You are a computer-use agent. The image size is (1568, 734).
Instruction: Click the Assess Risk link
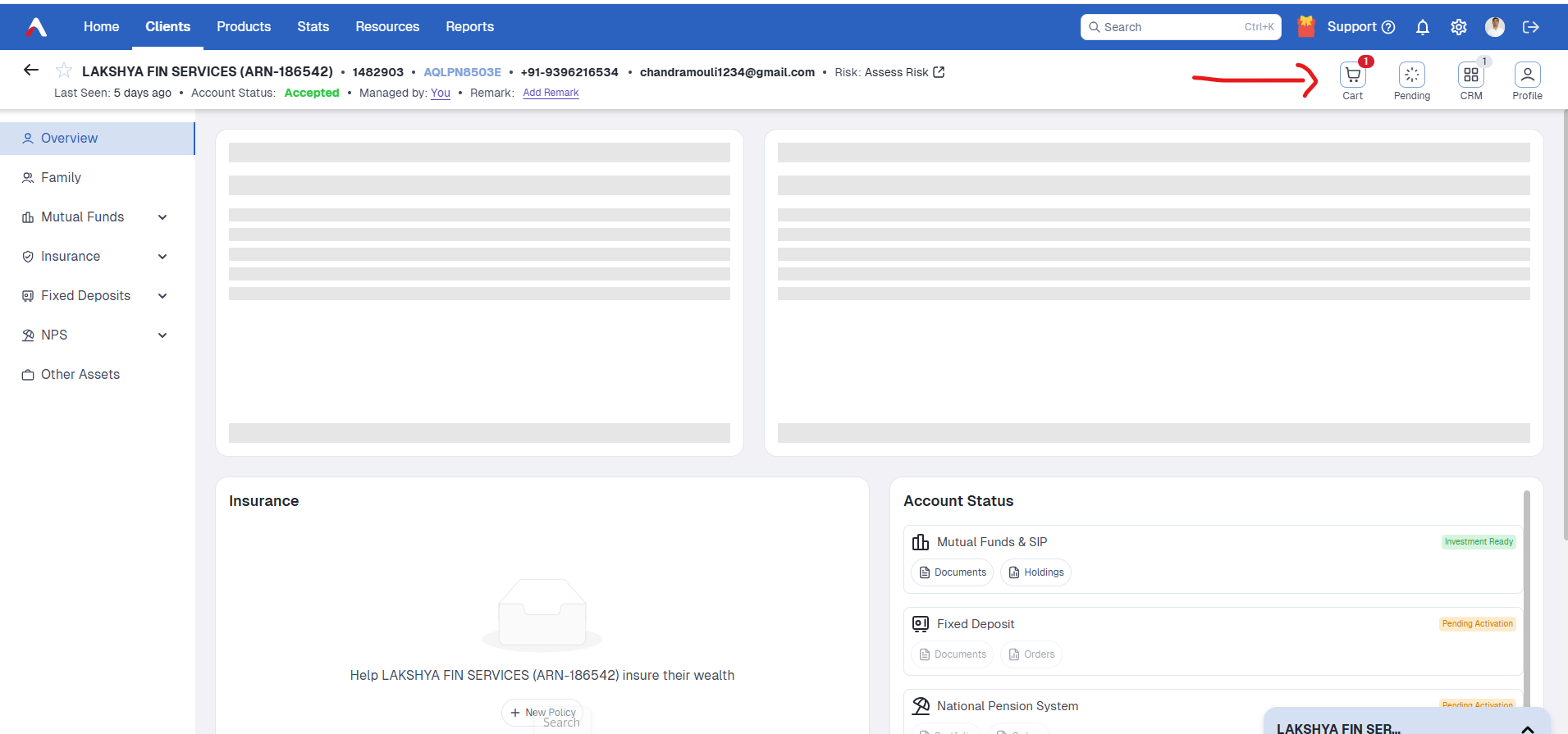pyautogui.click(x=896, y=72)
